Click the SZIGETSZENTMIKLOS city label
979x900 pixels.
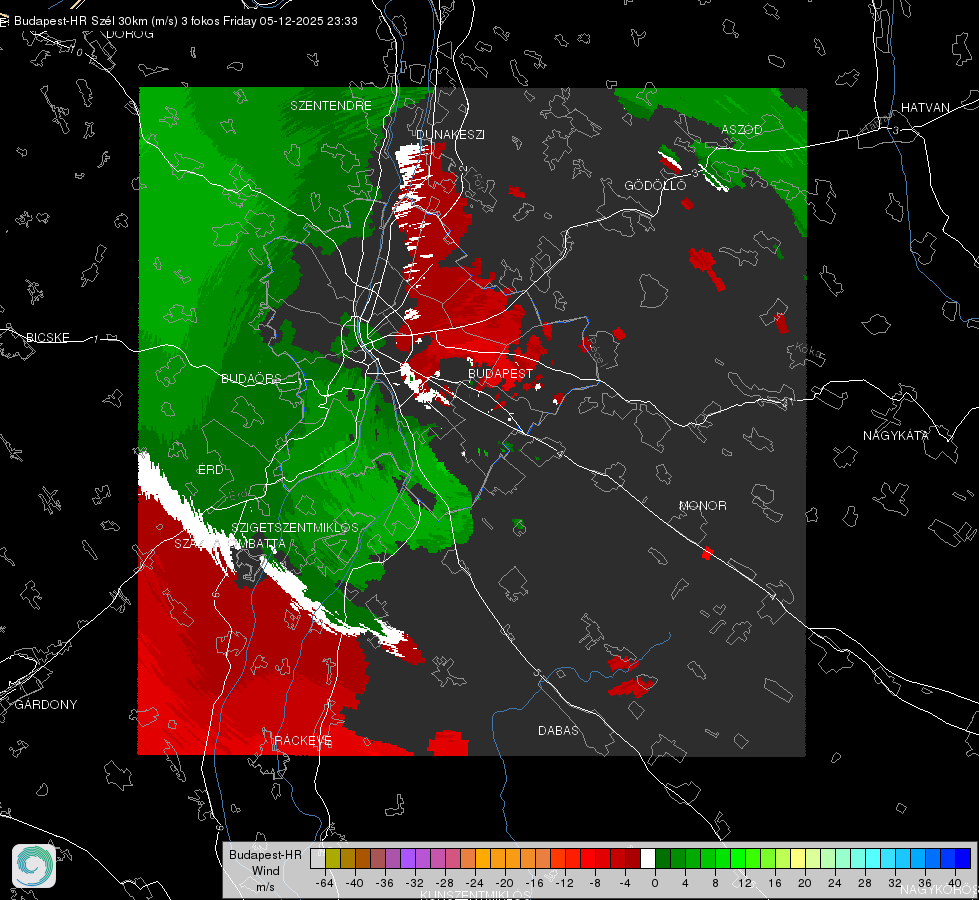pyautogui.click(x=295, y=528)
